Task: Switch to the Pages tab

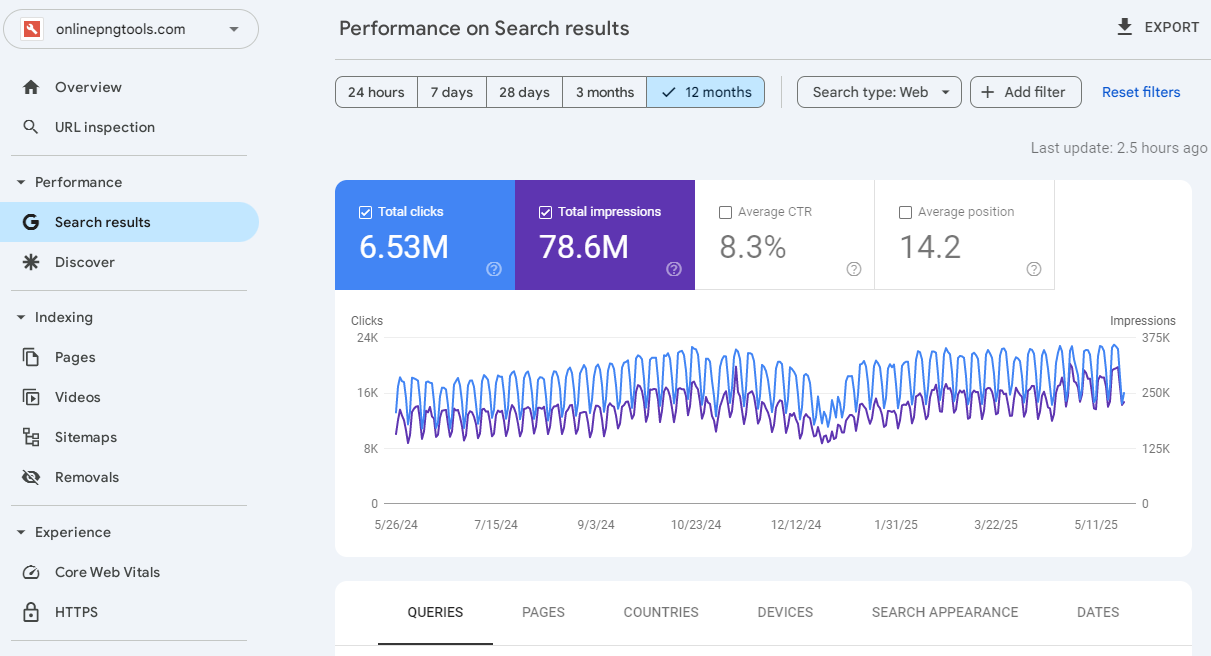Action: point(543,612)
